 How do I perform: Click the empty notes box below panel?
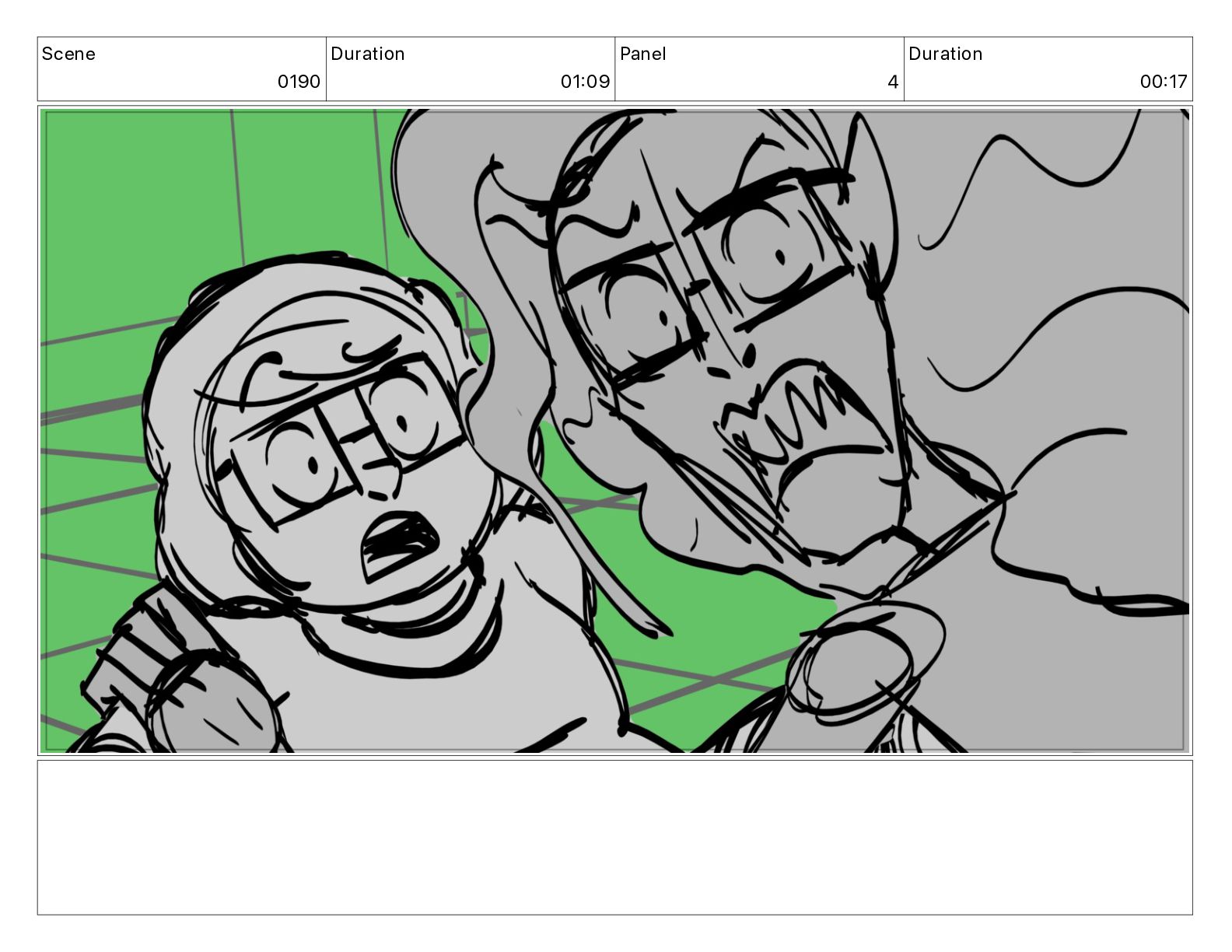pyautogui.click(x=614, y=837)
